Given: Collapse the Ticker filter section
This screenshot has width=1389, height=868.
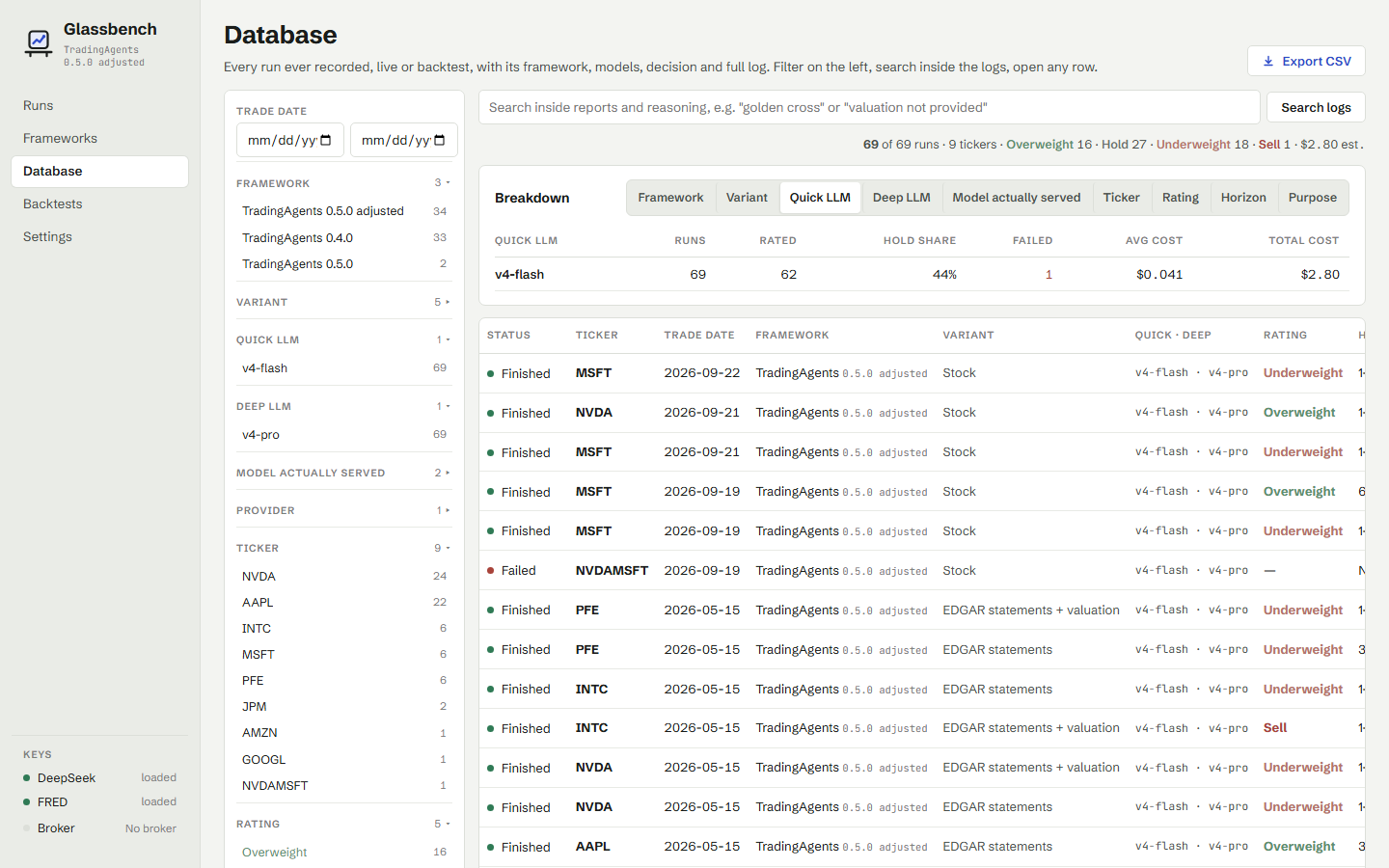Looking at the screenshot, I should (343, 548).
